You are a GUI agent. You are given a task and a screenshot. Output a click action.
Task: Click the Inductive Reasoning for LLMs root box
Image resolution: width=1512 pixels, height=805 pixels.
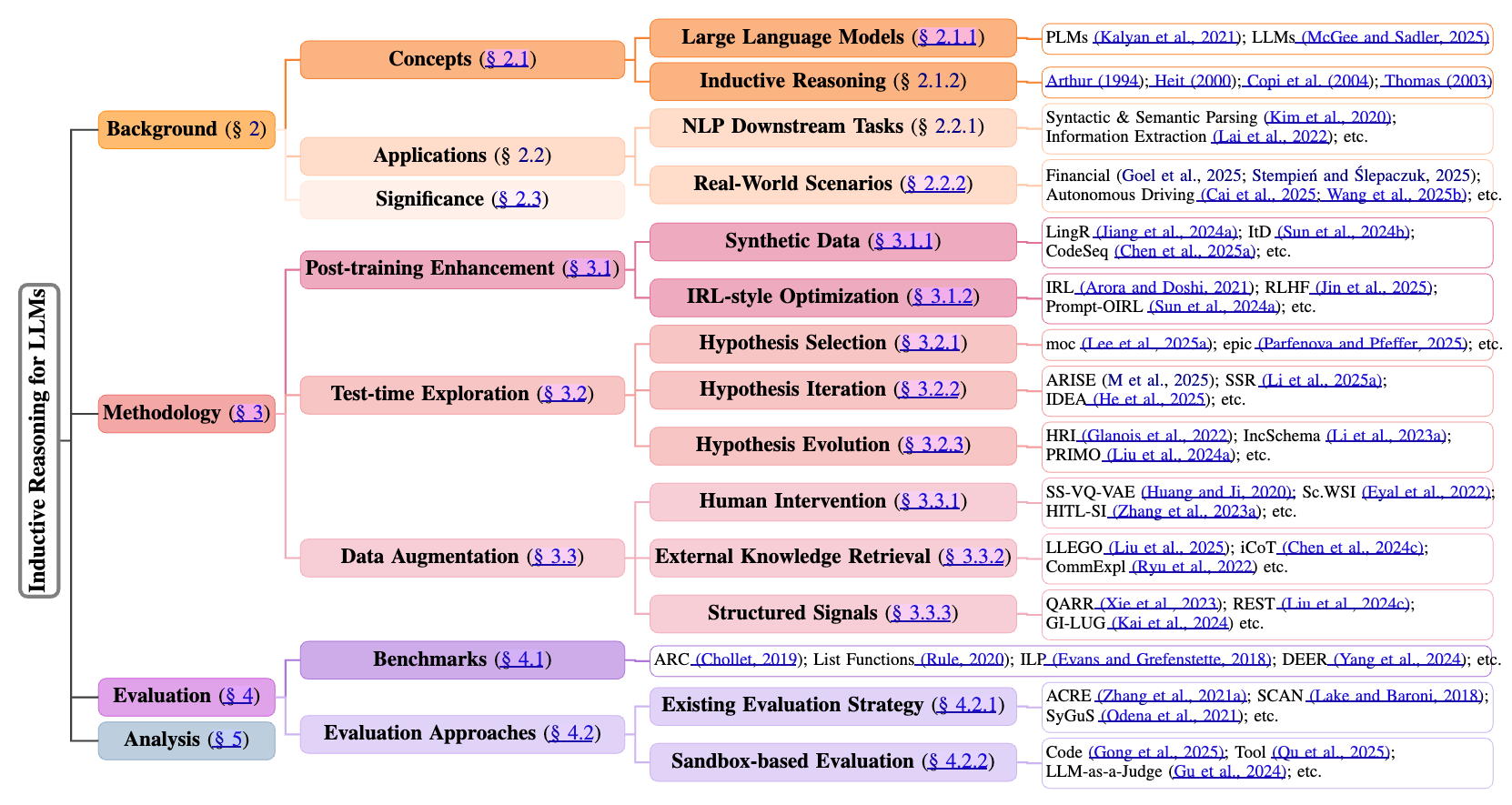point(38,440)
